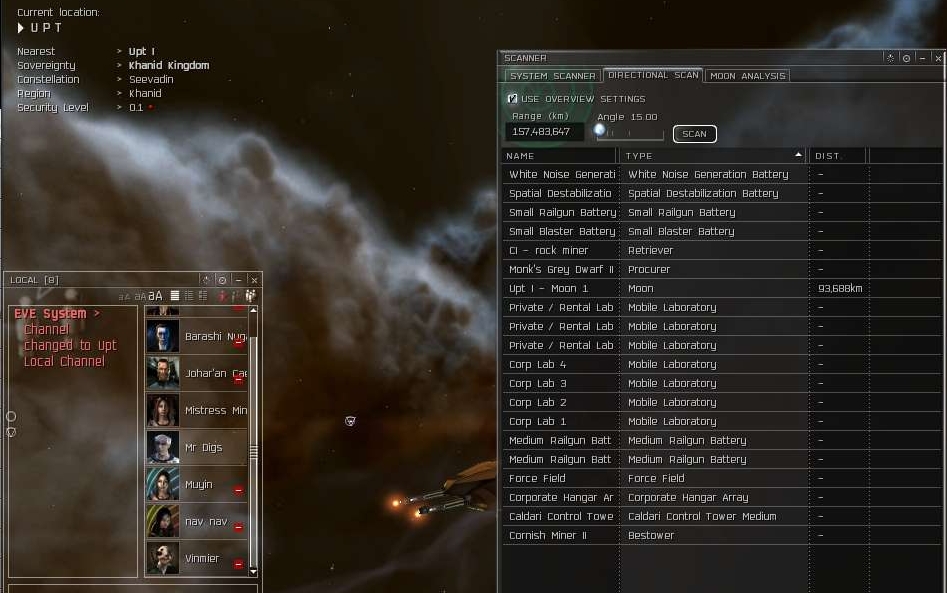This screenshot has height=593, width=947.
Task: Select Upt I - Moon 1 row
Action: coord(722,288)
